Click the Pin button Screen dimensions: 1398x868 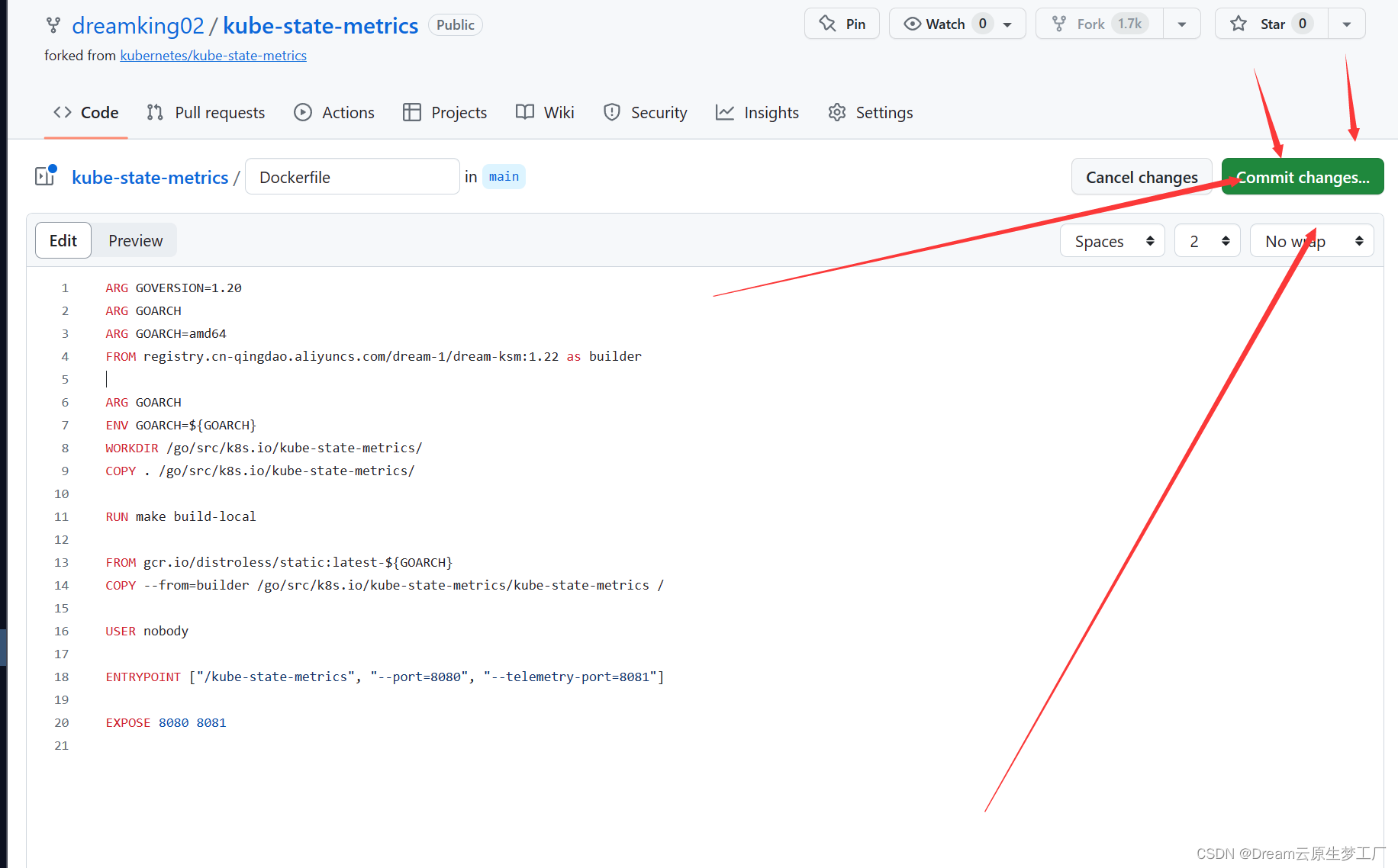click(x=842, y=24)
